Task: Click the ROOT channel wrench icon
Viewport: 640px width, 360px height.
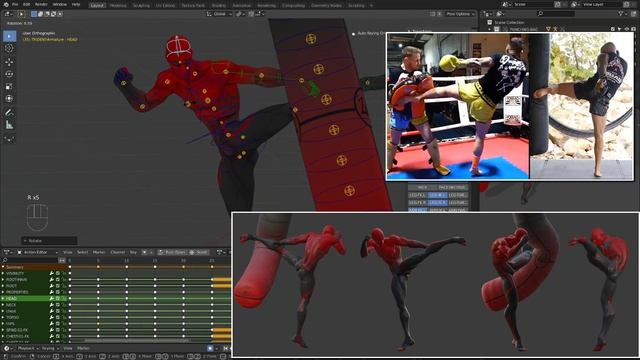Action: (52, 286)
